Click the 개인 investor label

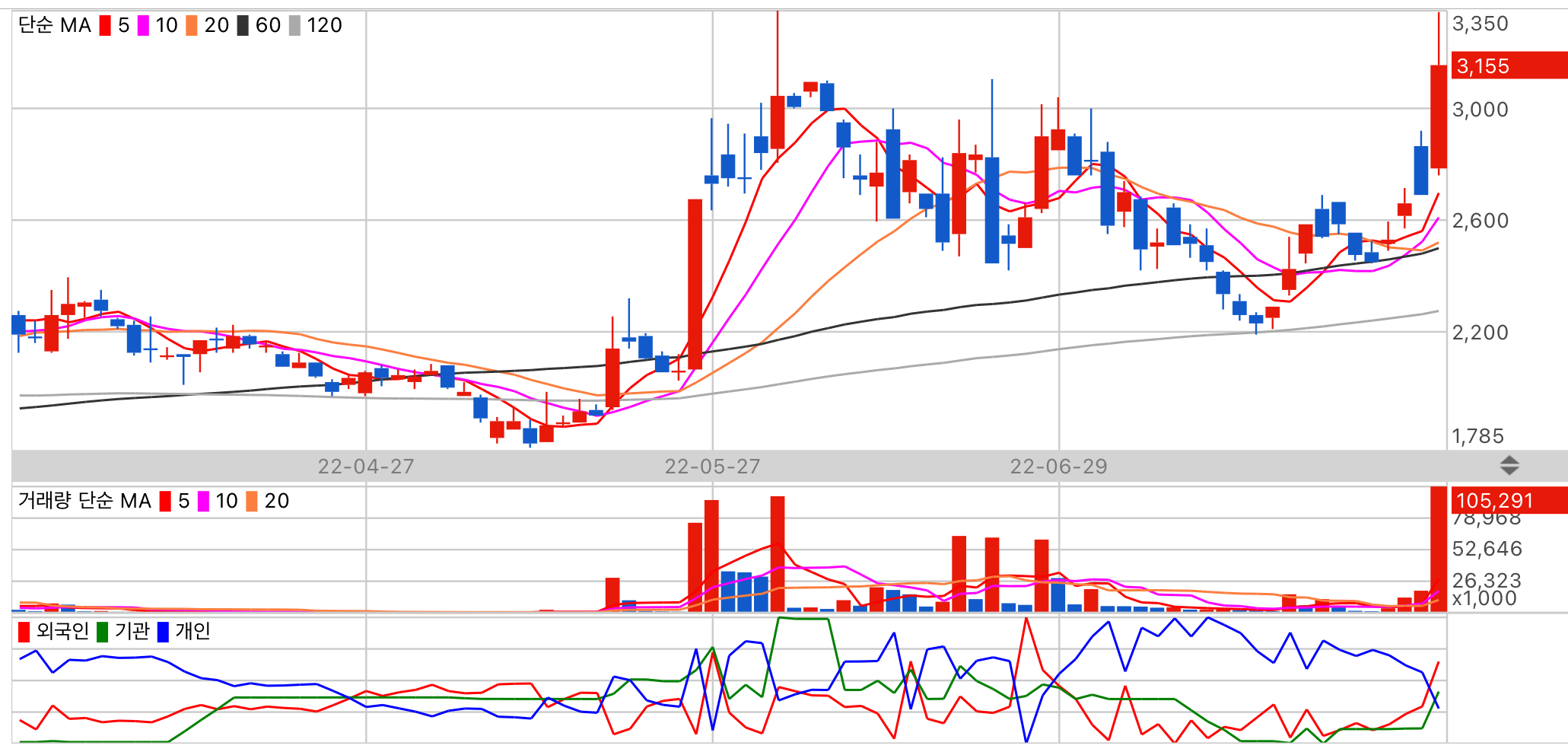pyautogui.click(x=192, y=631)
